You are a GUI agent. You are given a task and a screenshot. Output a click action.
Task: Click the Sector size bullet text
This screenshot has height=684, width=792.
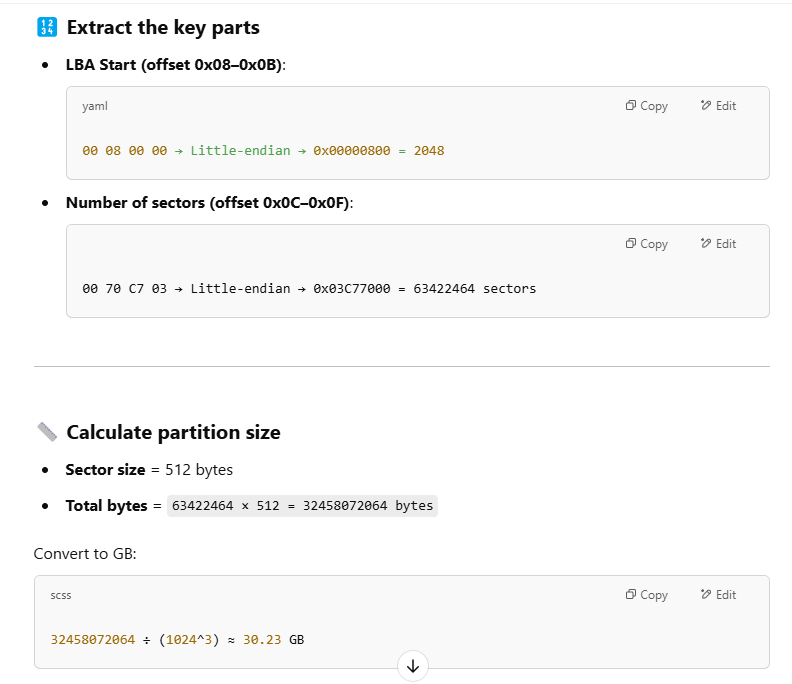149,469
